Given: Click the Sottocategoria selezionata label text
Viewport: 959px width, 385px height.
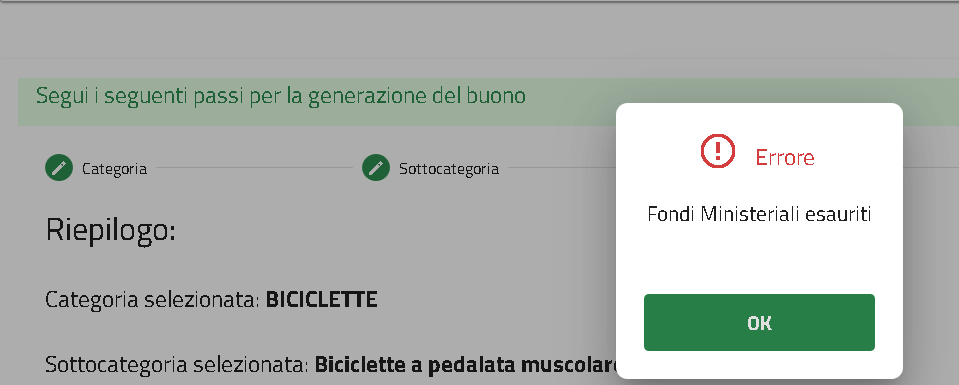Looking at the screenshot, I should point(177,365).
